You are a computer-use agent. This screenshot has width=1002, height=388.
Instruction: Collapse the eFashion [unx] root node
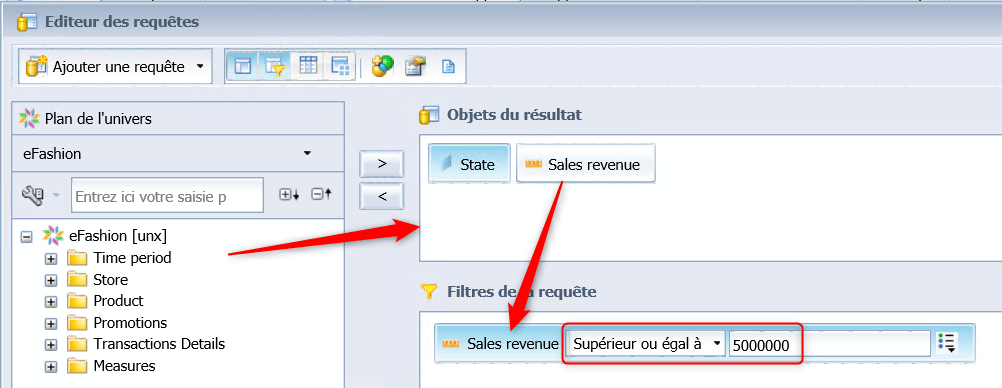click(26, 236)
